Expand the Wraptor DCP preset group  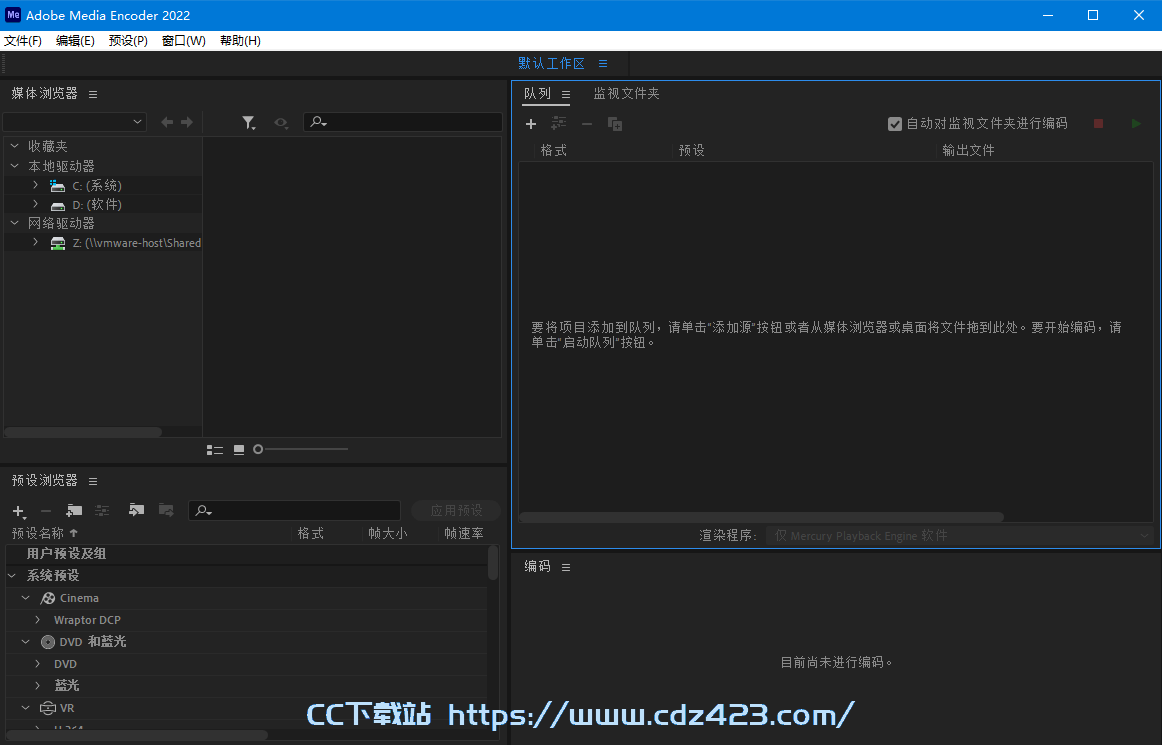[38, 620]
